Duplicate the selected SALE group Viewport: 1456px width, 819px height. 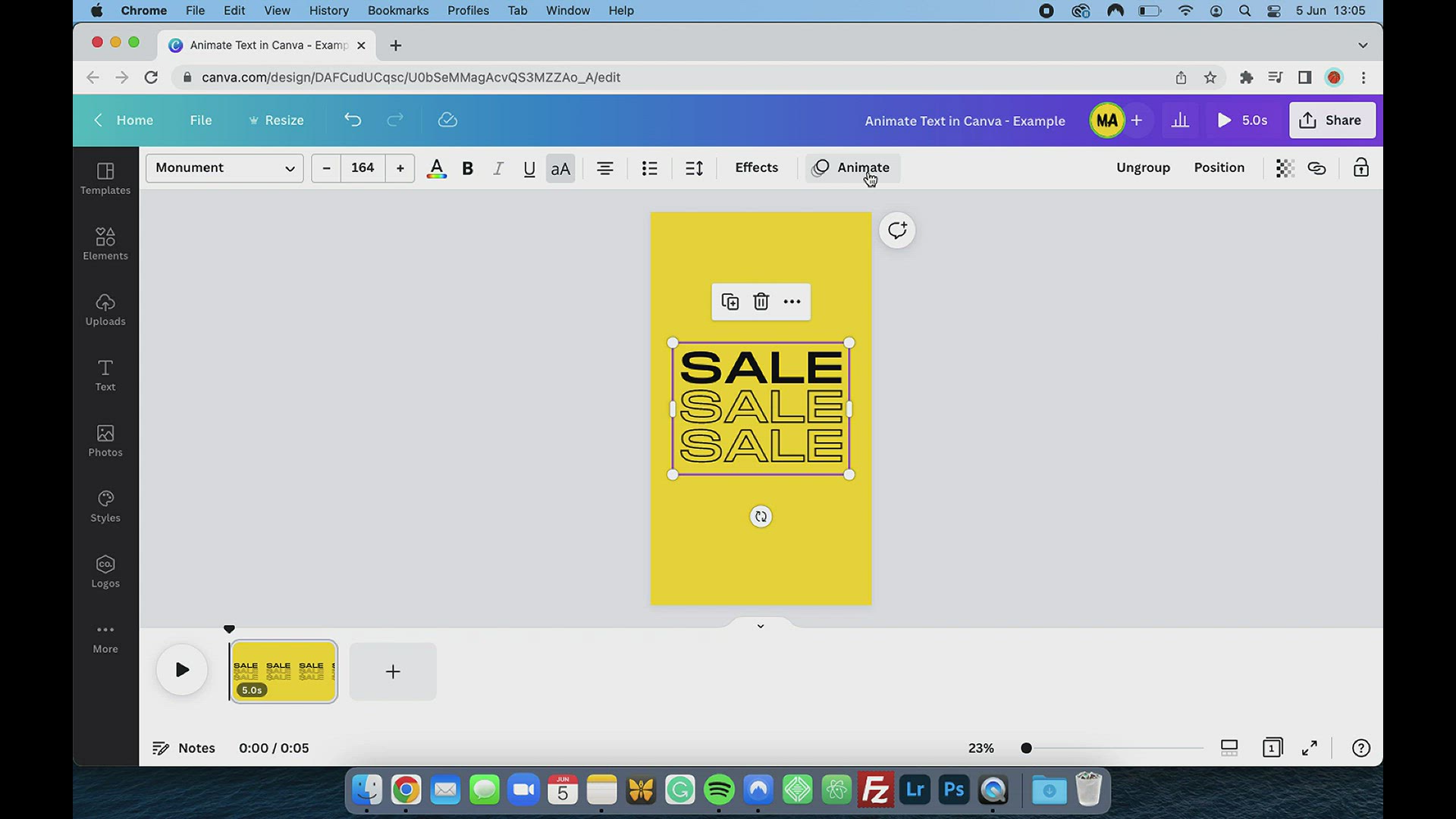pos(730,302)
